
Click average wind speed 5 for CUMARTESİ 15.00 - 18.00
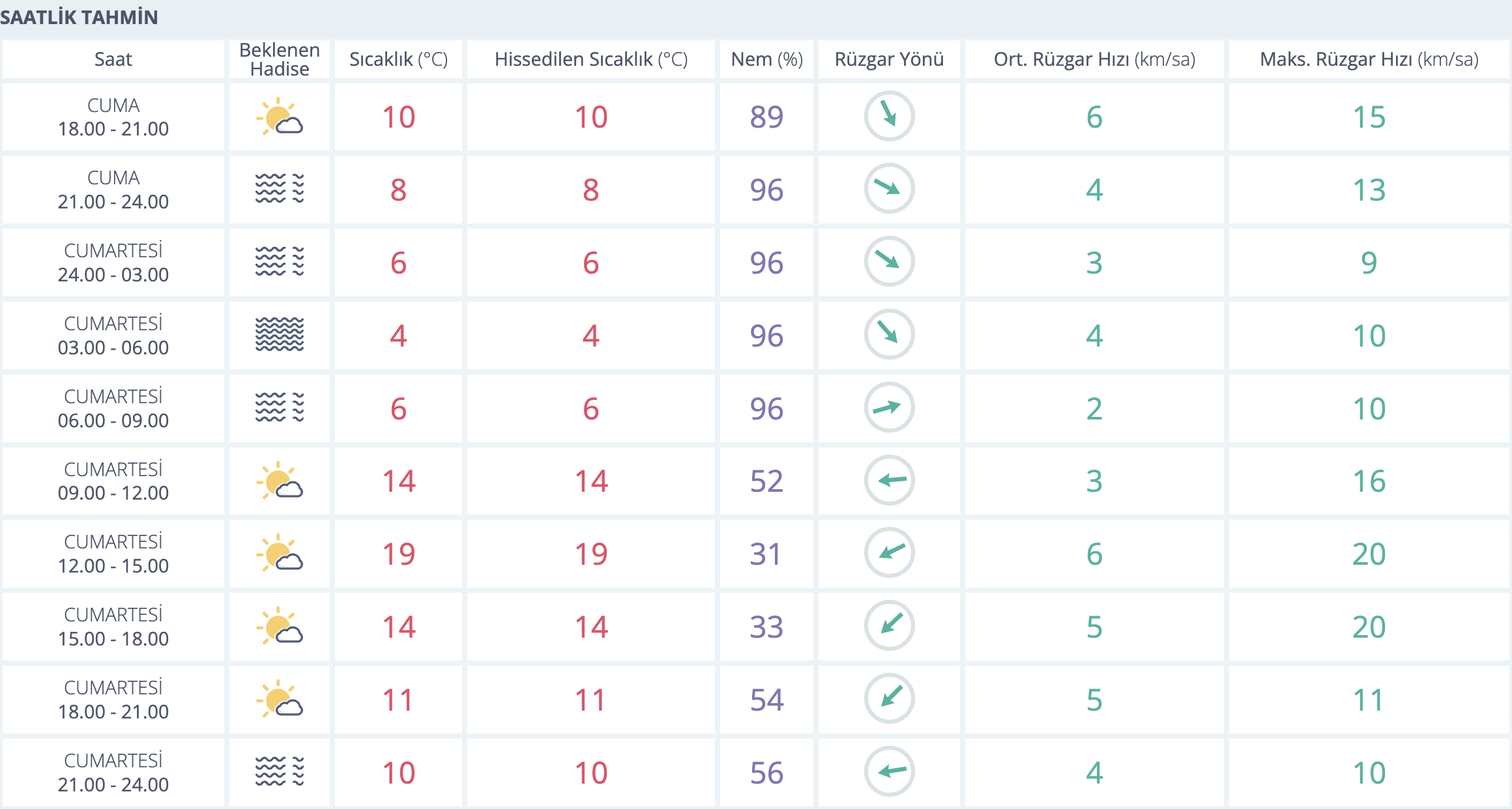point(1095,627)
